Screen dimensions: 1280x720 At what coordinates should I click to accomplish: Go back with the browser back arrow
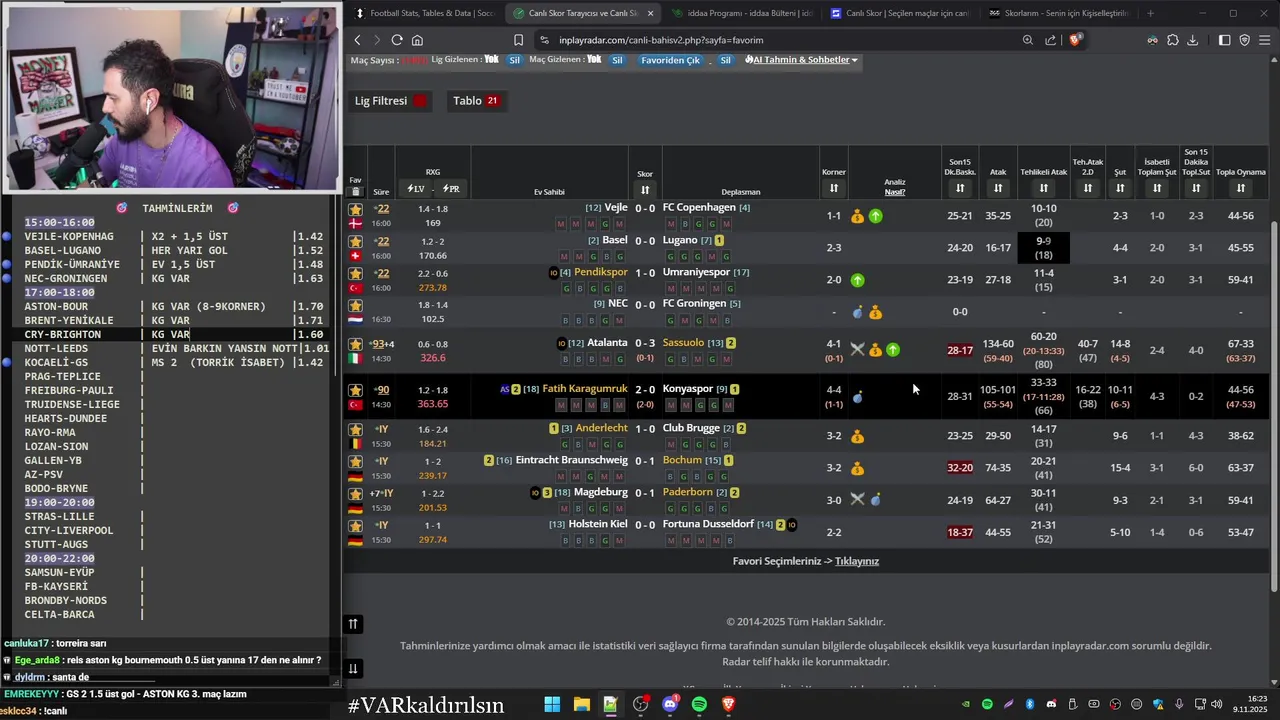357,40
